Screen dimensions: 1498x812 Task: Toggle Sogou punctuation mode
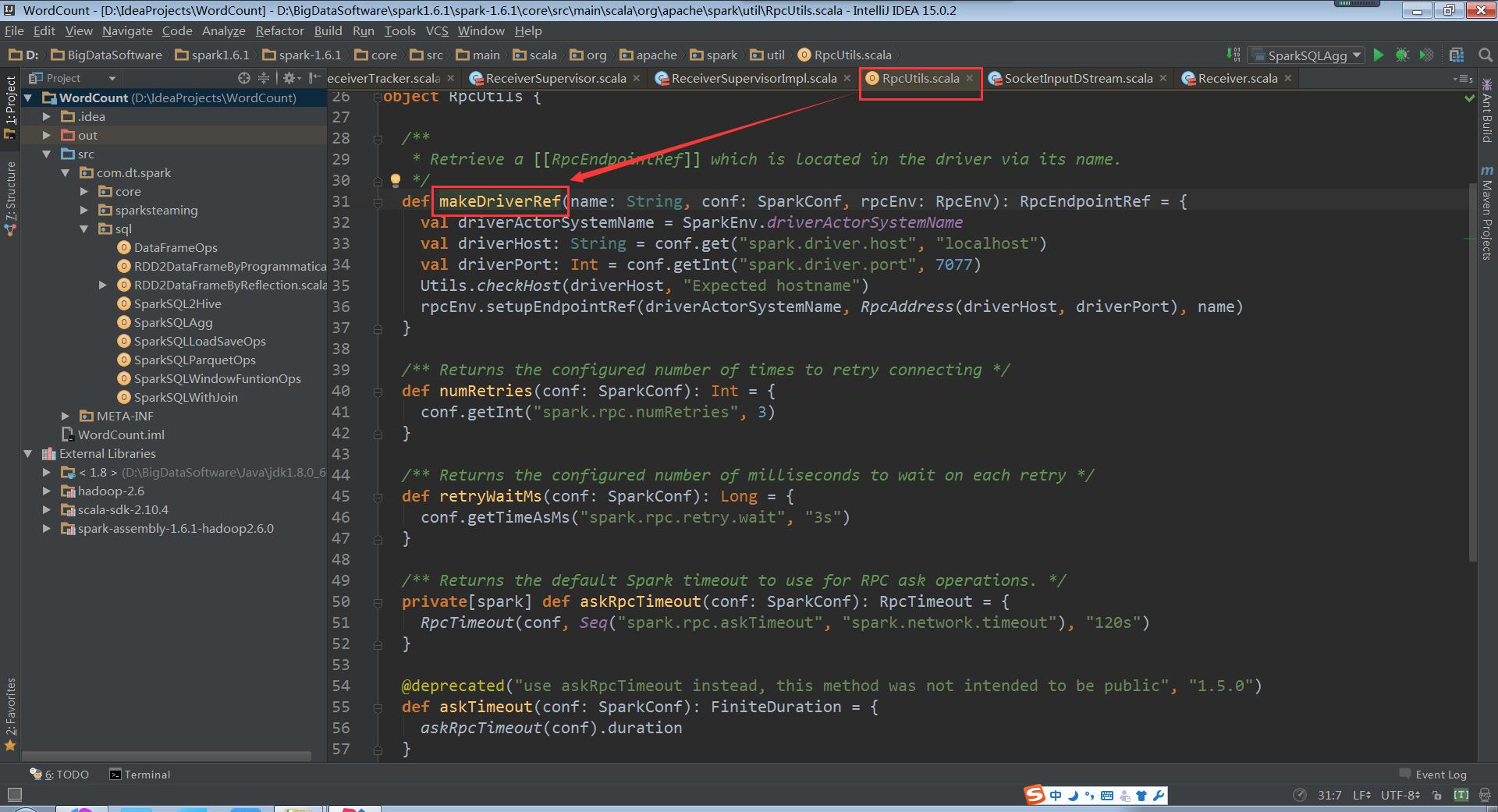(1090, 796)
